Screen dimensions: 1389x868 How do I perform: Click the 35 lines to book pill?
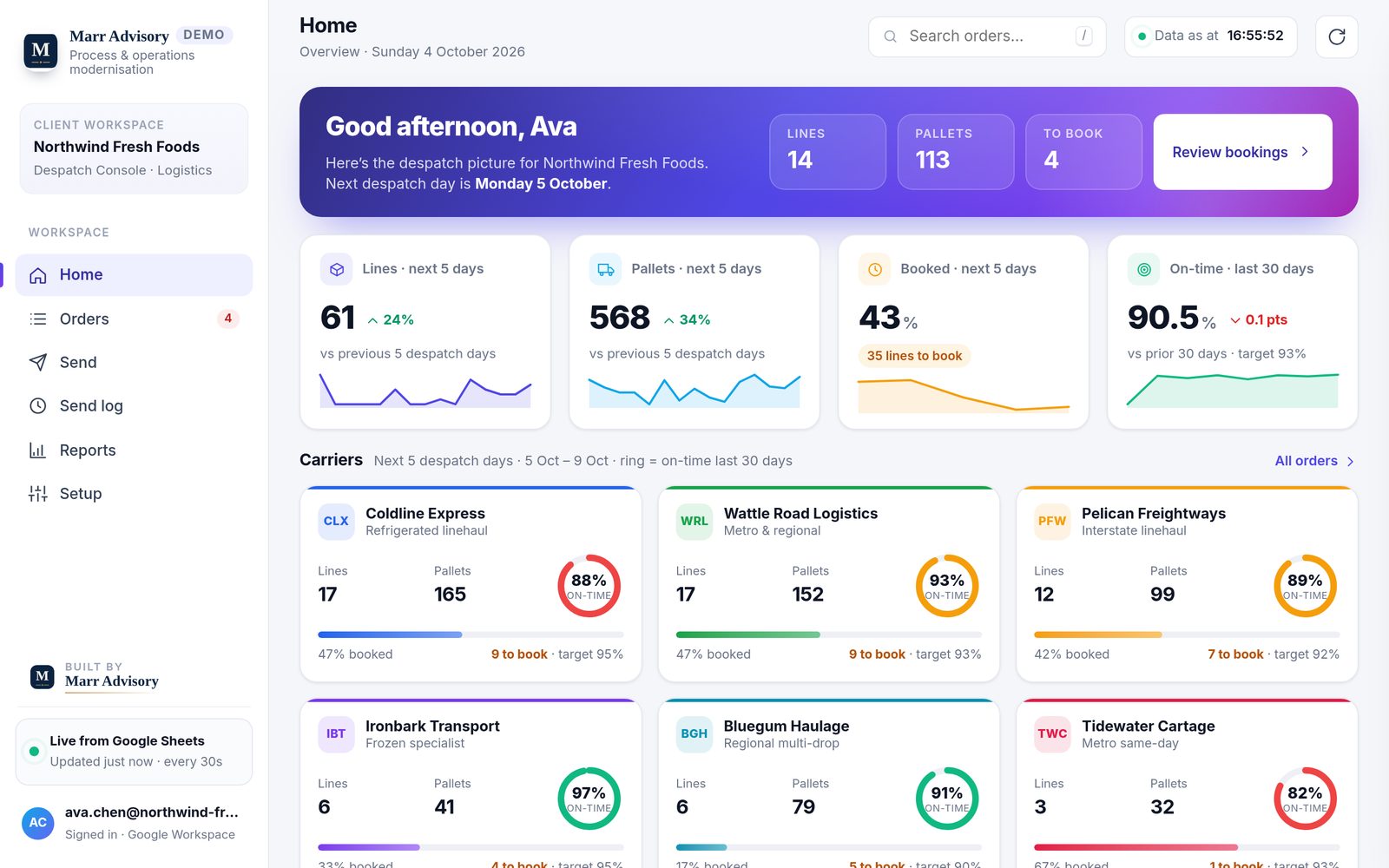(914, 356)
